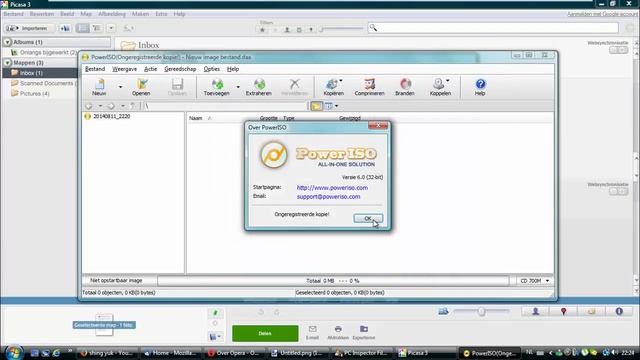
Task: Open the Picasa Bestand menu
Action: (13, 14)
